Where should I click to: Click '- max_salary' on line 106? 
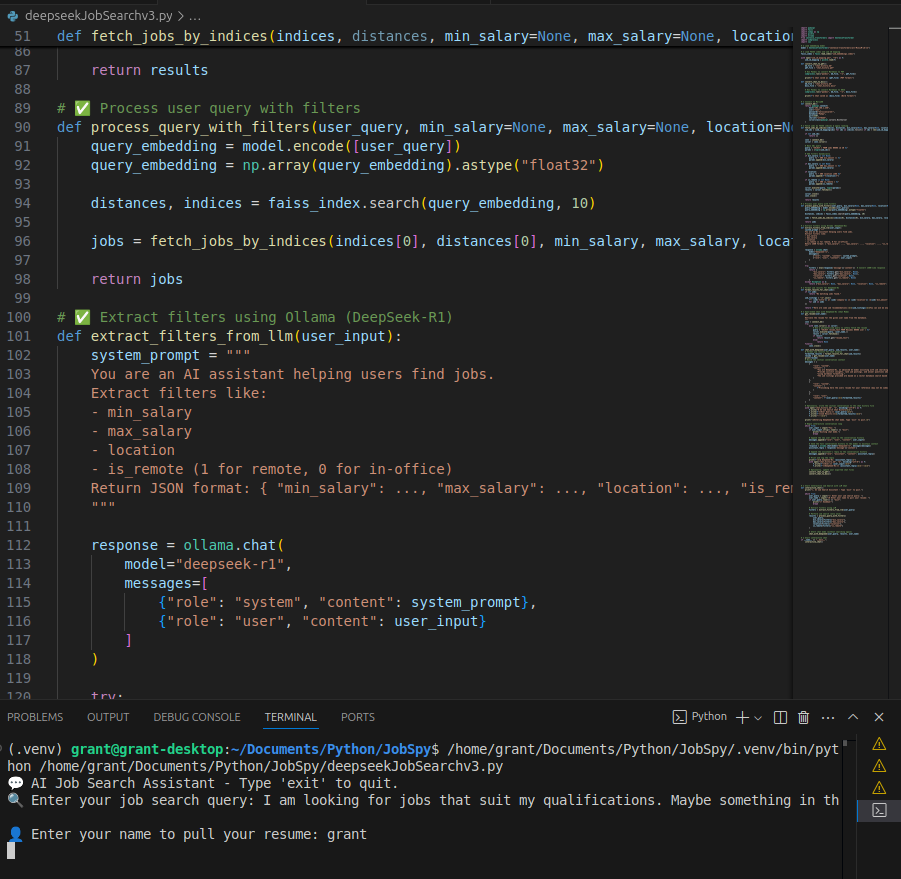coord(141,431)
